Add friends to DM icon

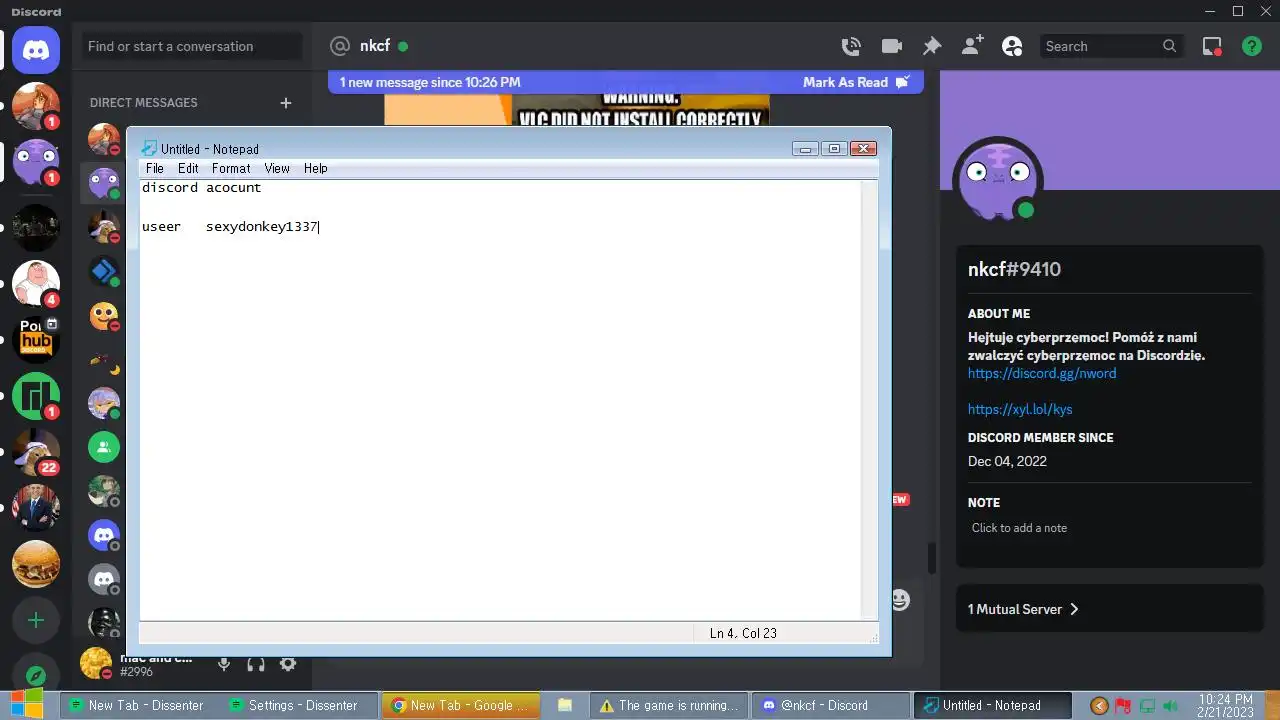pyautogui.click(x=971, y=46)
